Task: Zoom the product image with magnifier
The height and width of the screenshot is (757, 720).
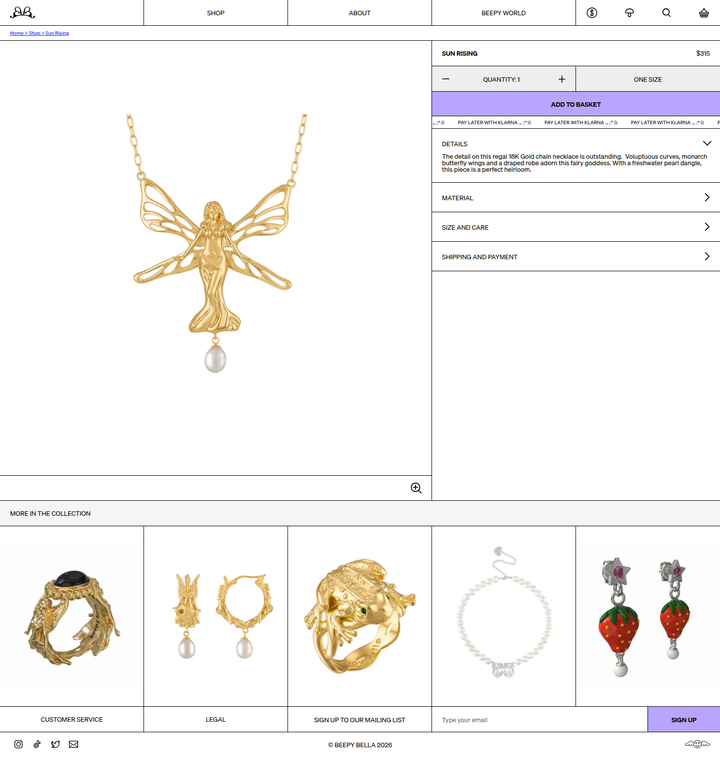Action: coord(416,488)
